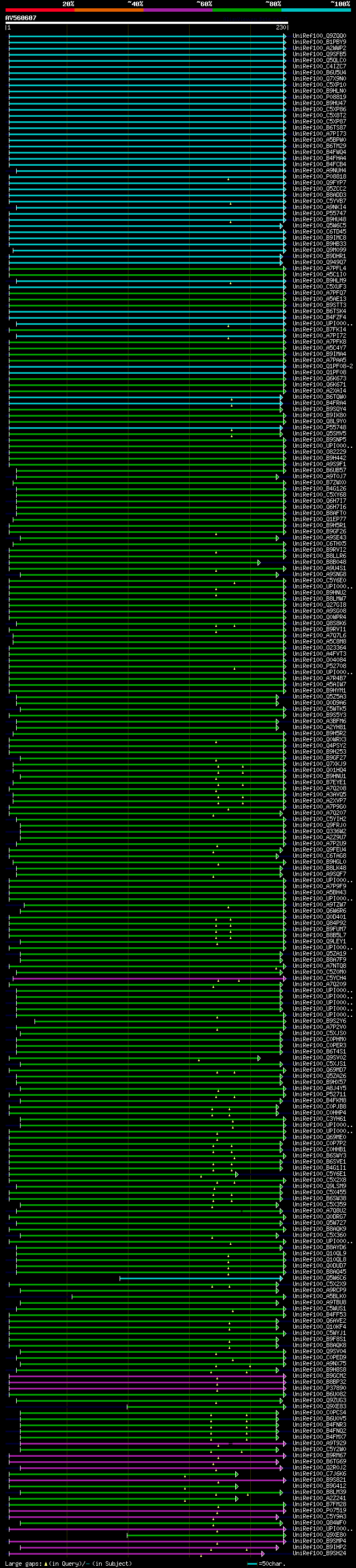Click the cyan alignment bar of UniRef100_C5XP87
The width and height of the screenshot is (356, 1568).
[147, 121]
